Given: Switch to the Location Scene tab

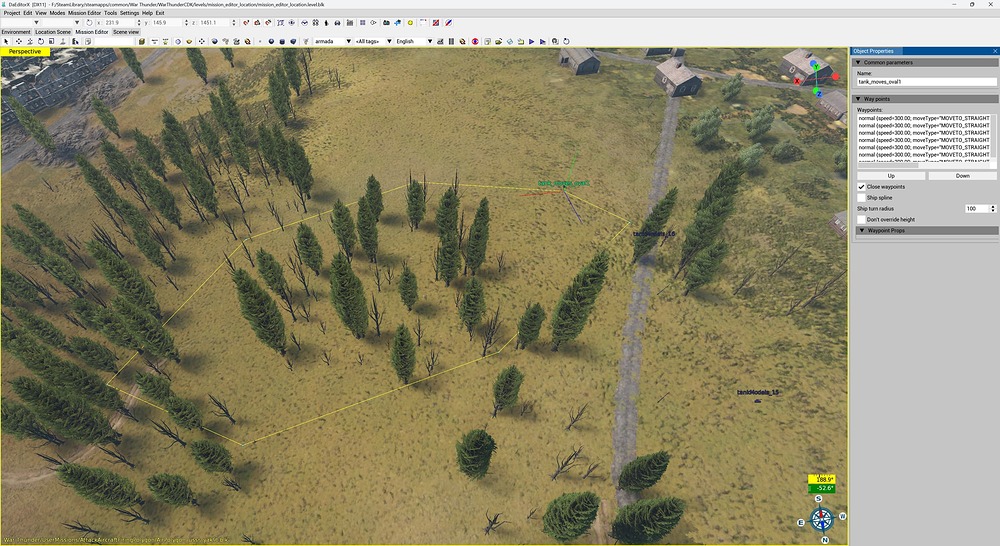Looking at the screenshot, I should 53,32.
